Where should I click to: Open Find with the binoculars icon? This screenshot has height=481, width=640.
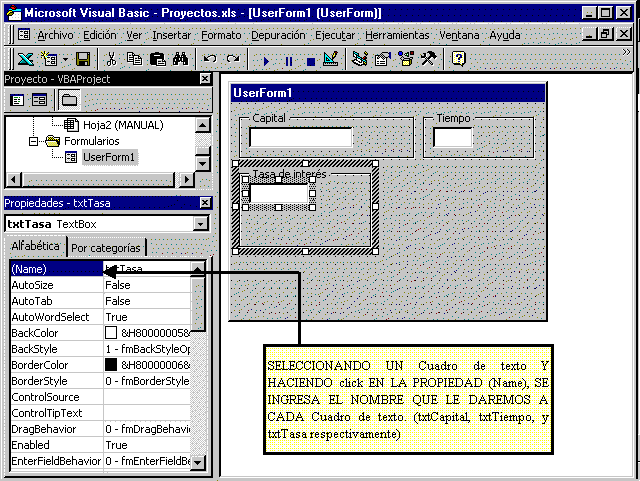point(180,60)
